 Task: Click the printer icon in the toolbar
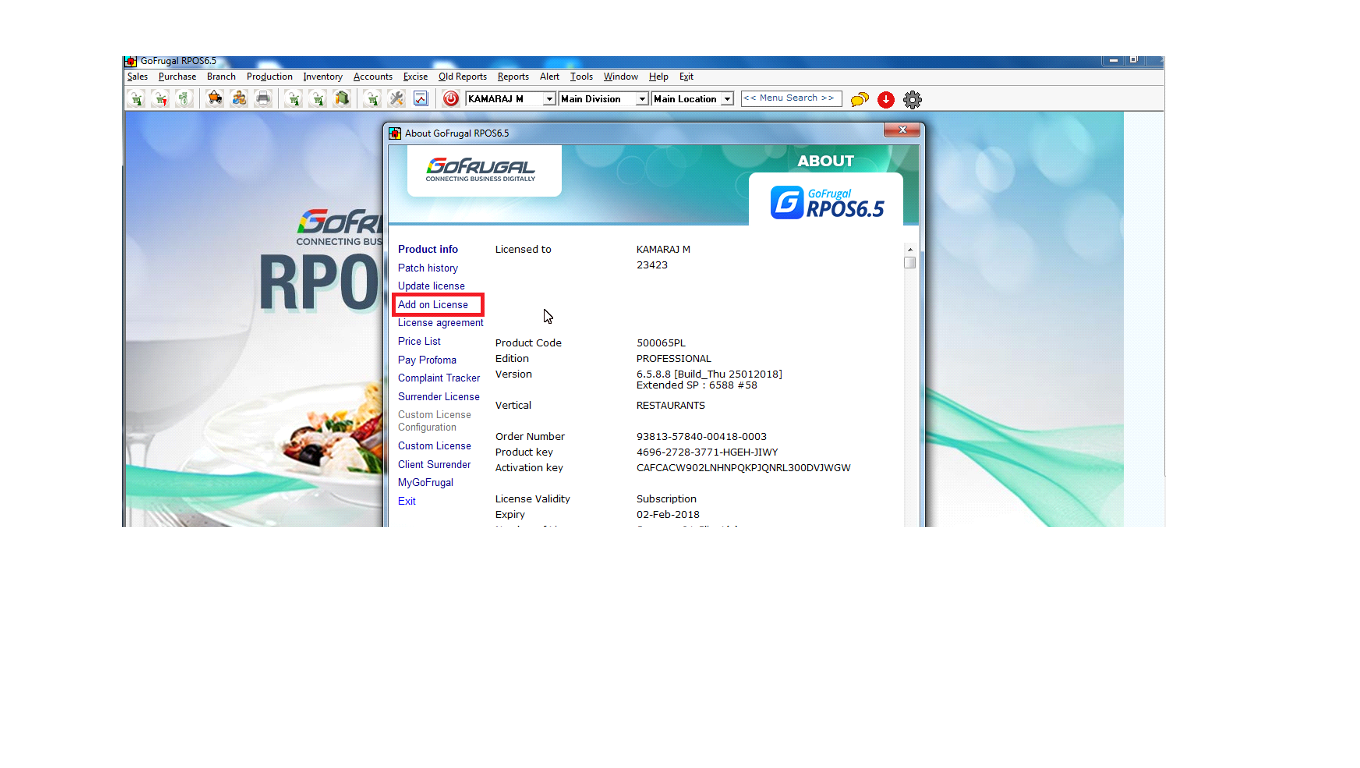pos(263,98)
